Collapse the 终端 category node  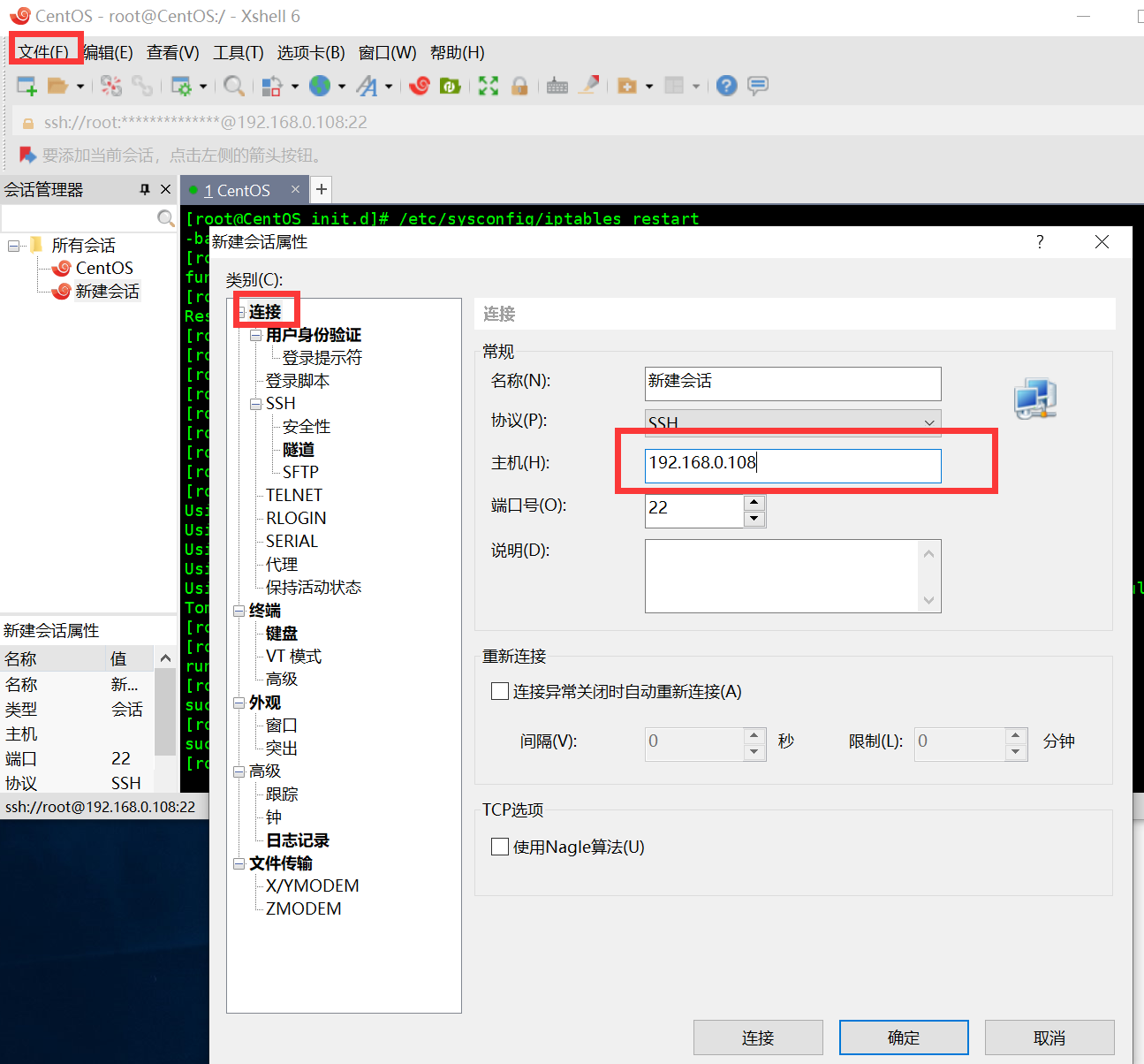click(x=239, y=611)
